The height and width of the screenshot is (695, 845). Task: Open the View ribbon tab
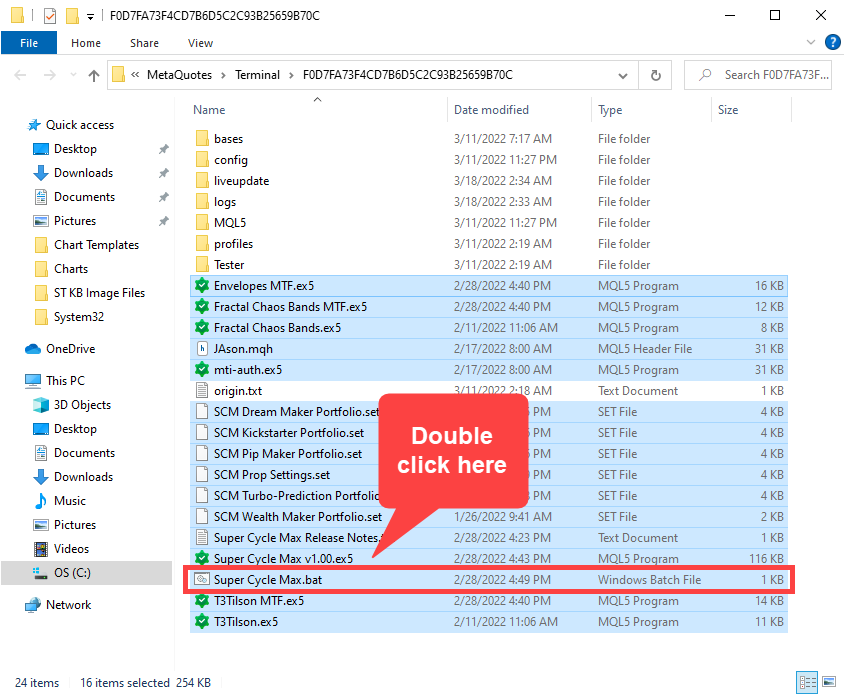(x=200, y=43)
